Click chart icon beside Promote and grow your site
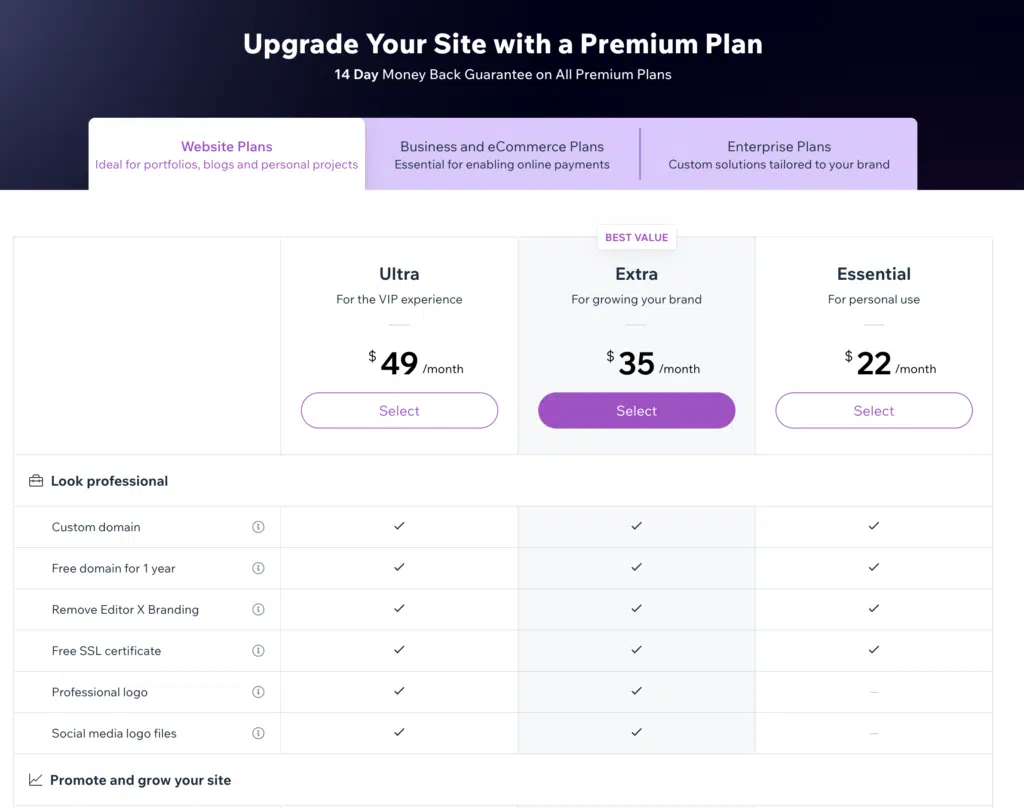The image size is (1024, 808). [35, 780]
